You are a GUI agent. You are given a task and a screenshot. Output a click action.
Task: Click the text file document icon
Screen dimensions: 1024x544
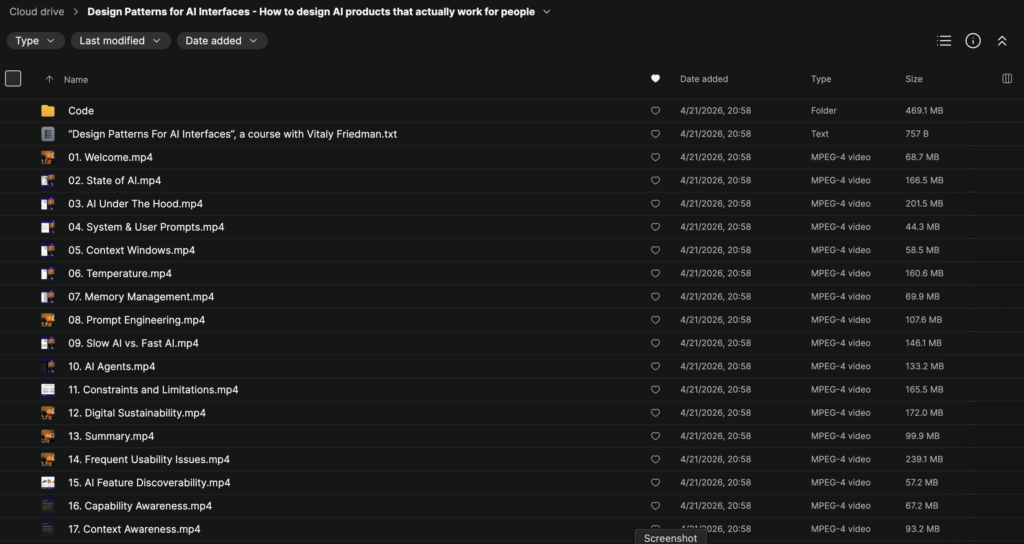coord(48,134)
